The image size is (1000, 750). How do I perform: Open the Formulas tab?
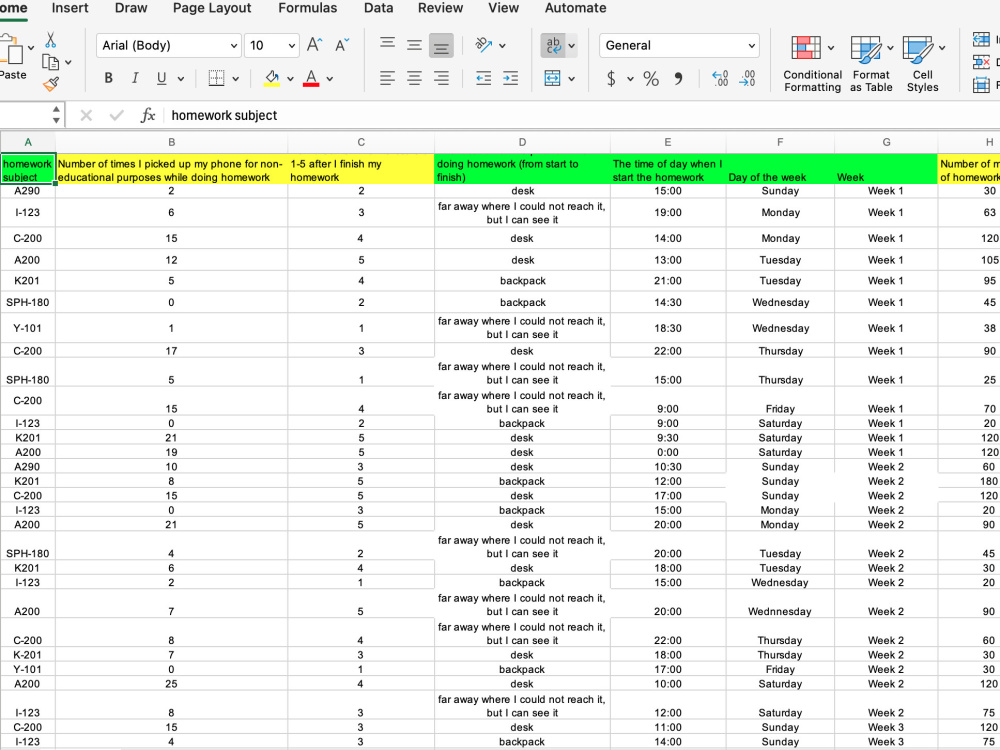click(307, 8)
